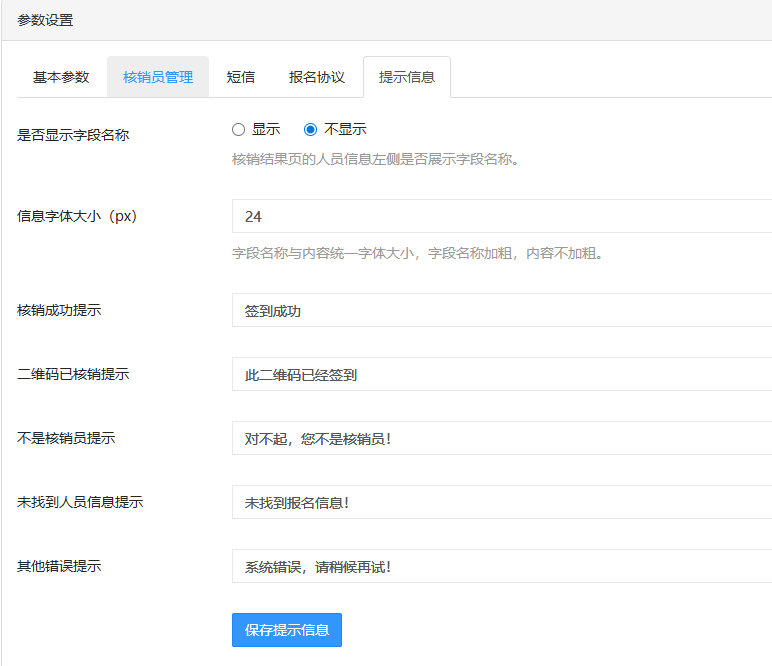Open the 核销员管理 tab
This screenshot has height=666, width=772.
[x=158, y=77]
